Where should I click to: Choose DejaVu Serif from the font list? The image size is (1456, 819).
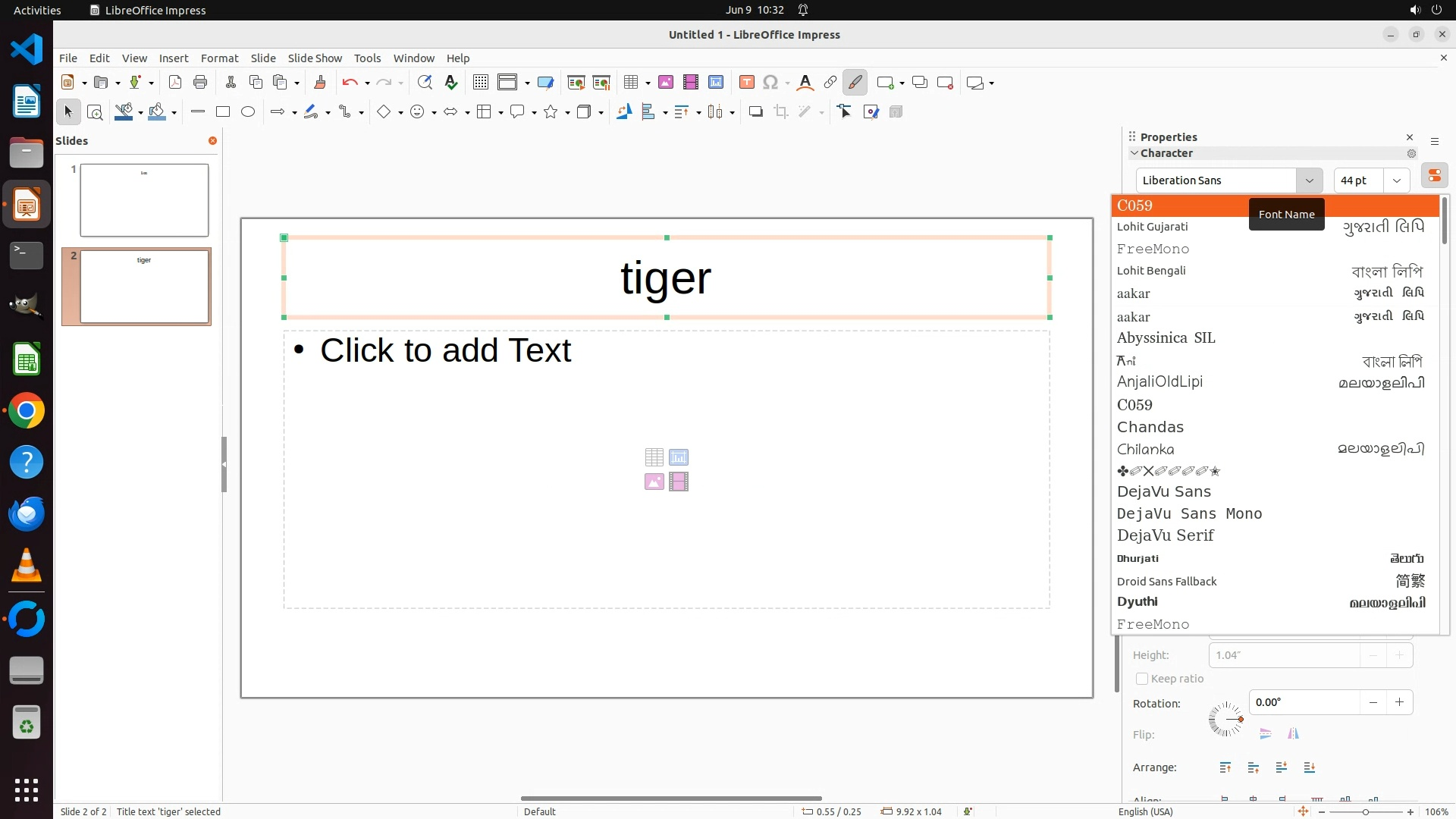1166,535
